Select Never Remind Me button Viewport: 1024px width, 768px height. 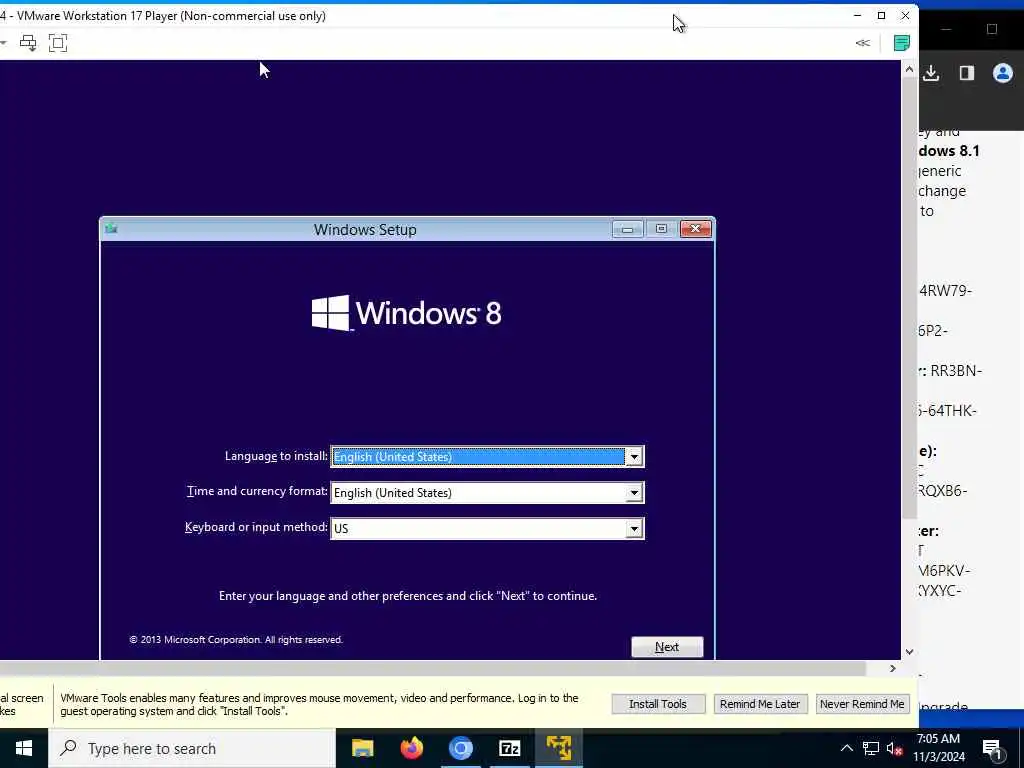click(862, 704)
